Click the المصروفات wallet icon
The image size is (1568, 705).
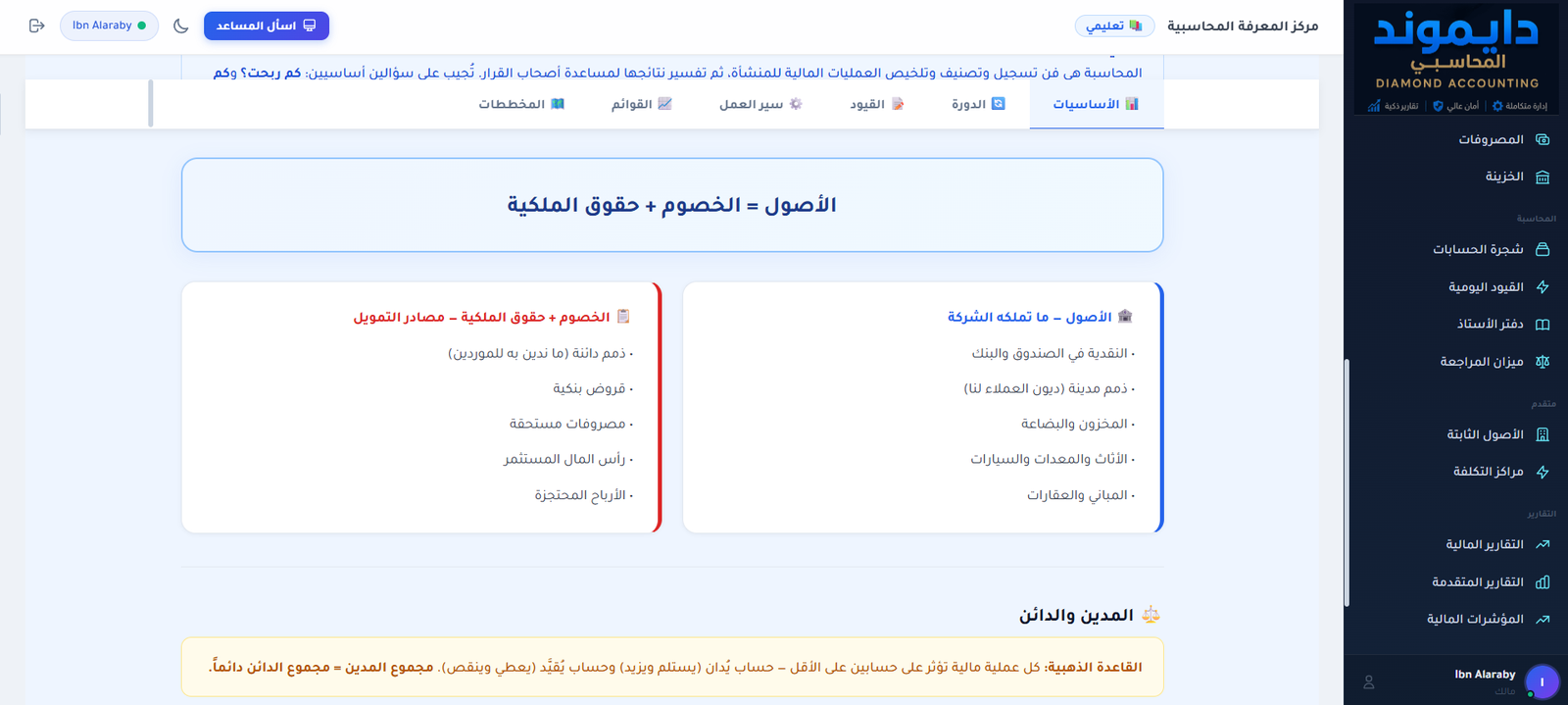pos(1543,139)
